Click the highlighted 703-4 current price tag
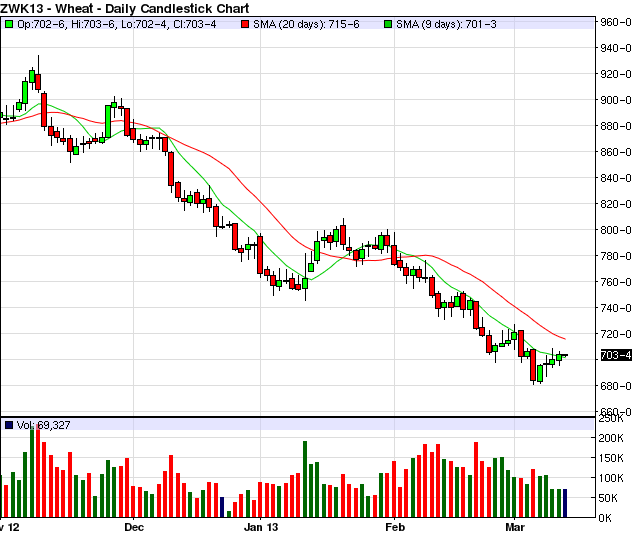The height and width of the screenshot is (536, 640). coord(616,355)
